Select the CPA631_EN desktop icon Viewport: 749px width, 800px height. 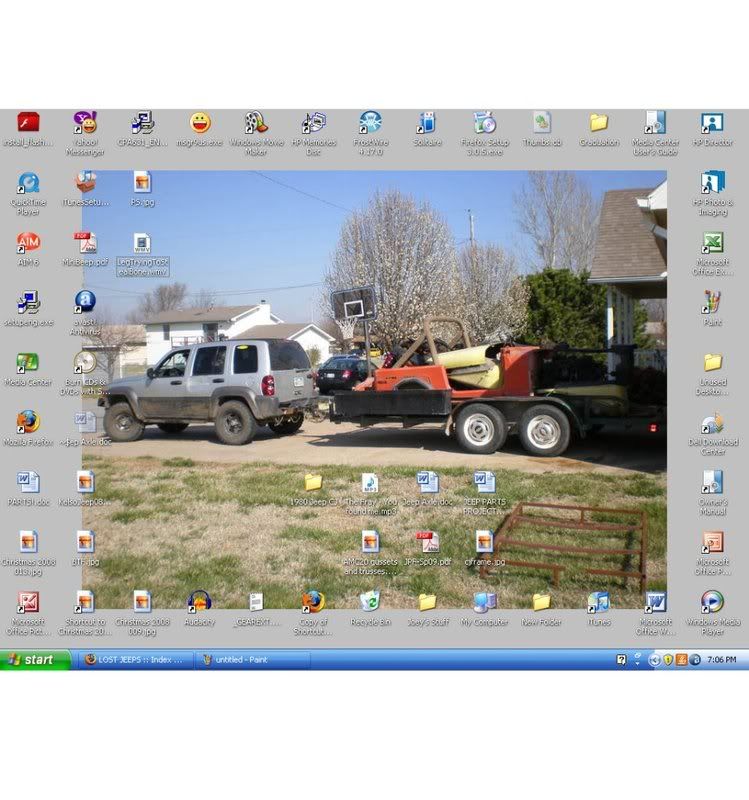pos(142,123)
